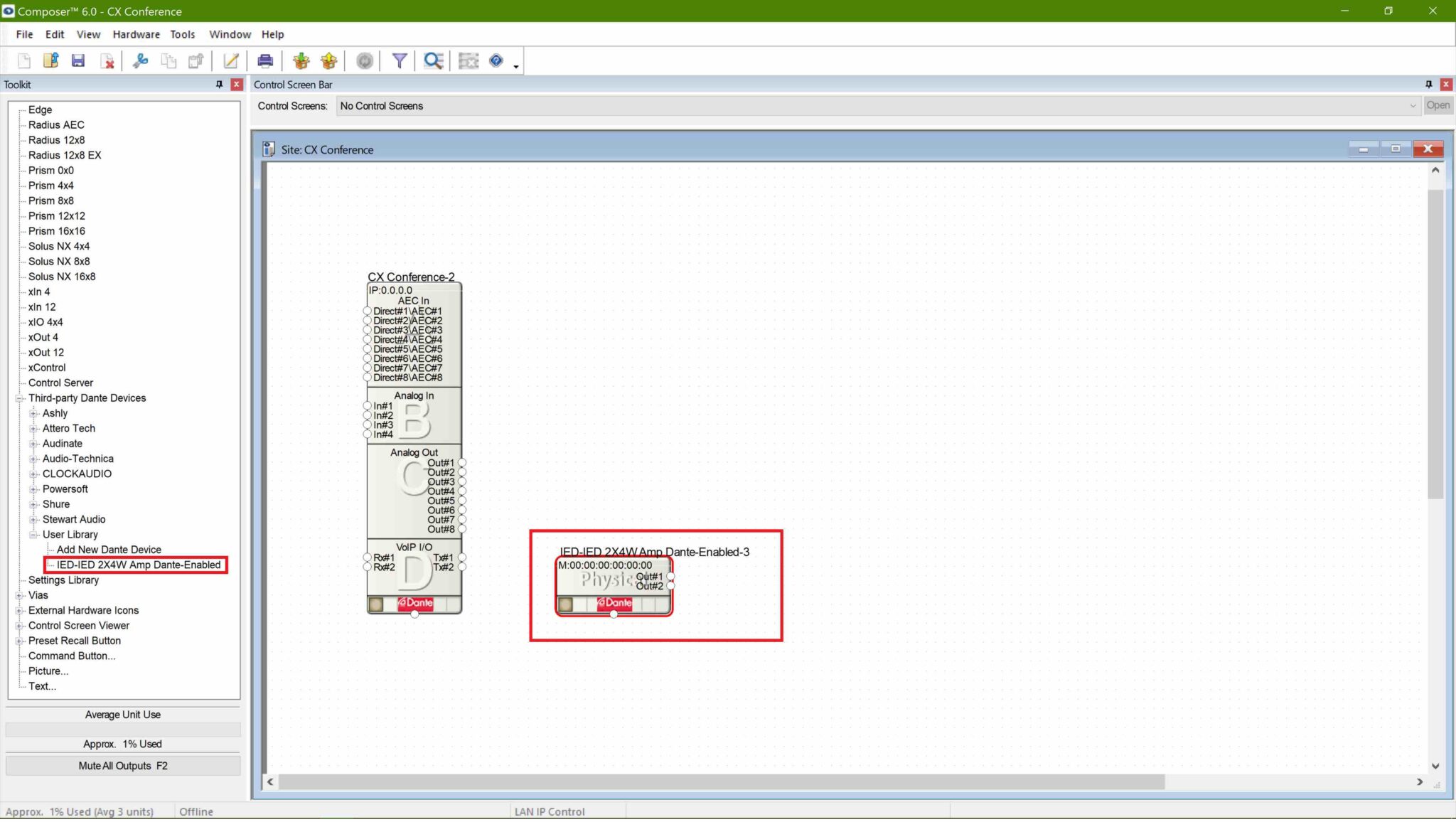Save the project via the Save icon

click(78, 60)
